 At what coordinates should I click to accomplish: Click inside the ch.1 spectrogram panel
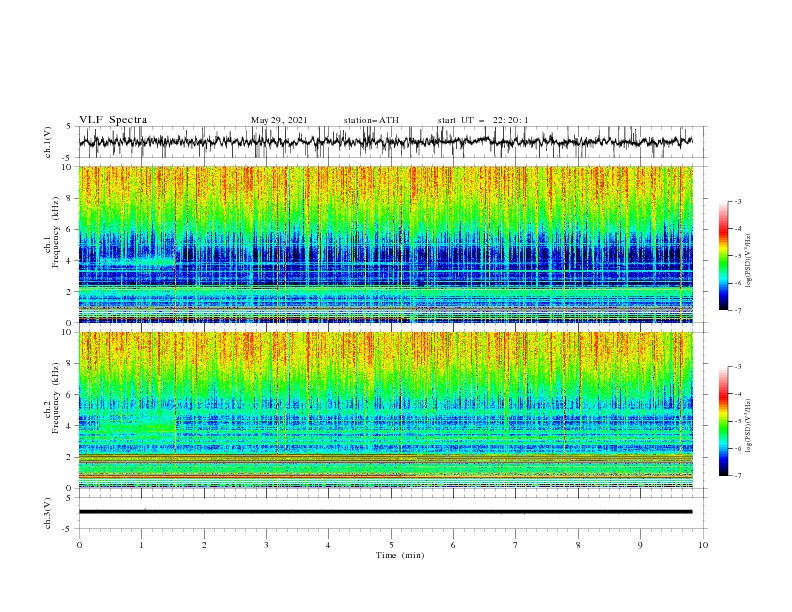tap(386, 244)
